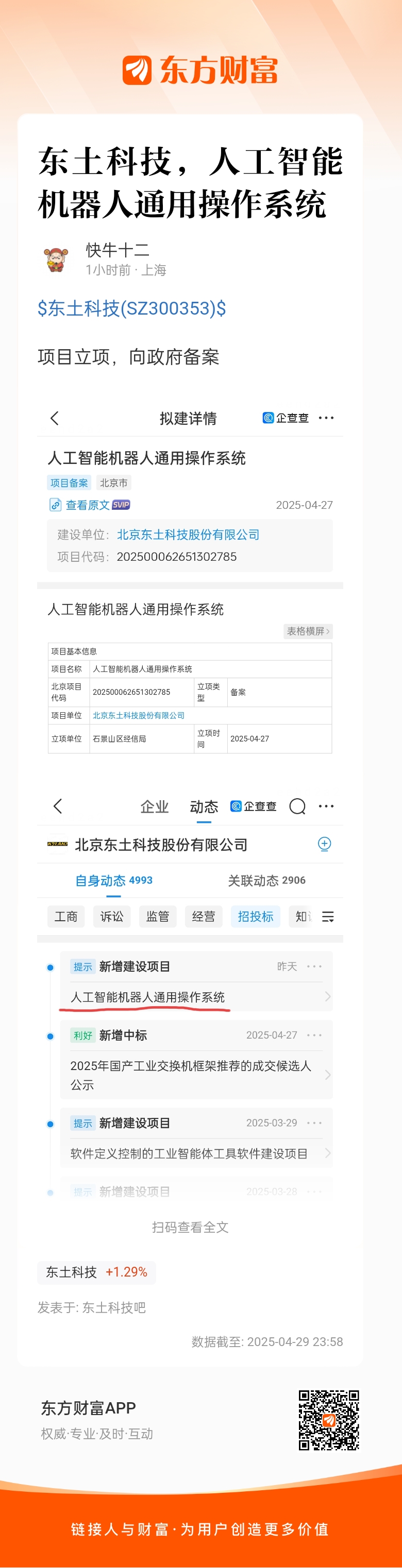Open 东土科技 +1.29% stock chip

pos(96,1272)
